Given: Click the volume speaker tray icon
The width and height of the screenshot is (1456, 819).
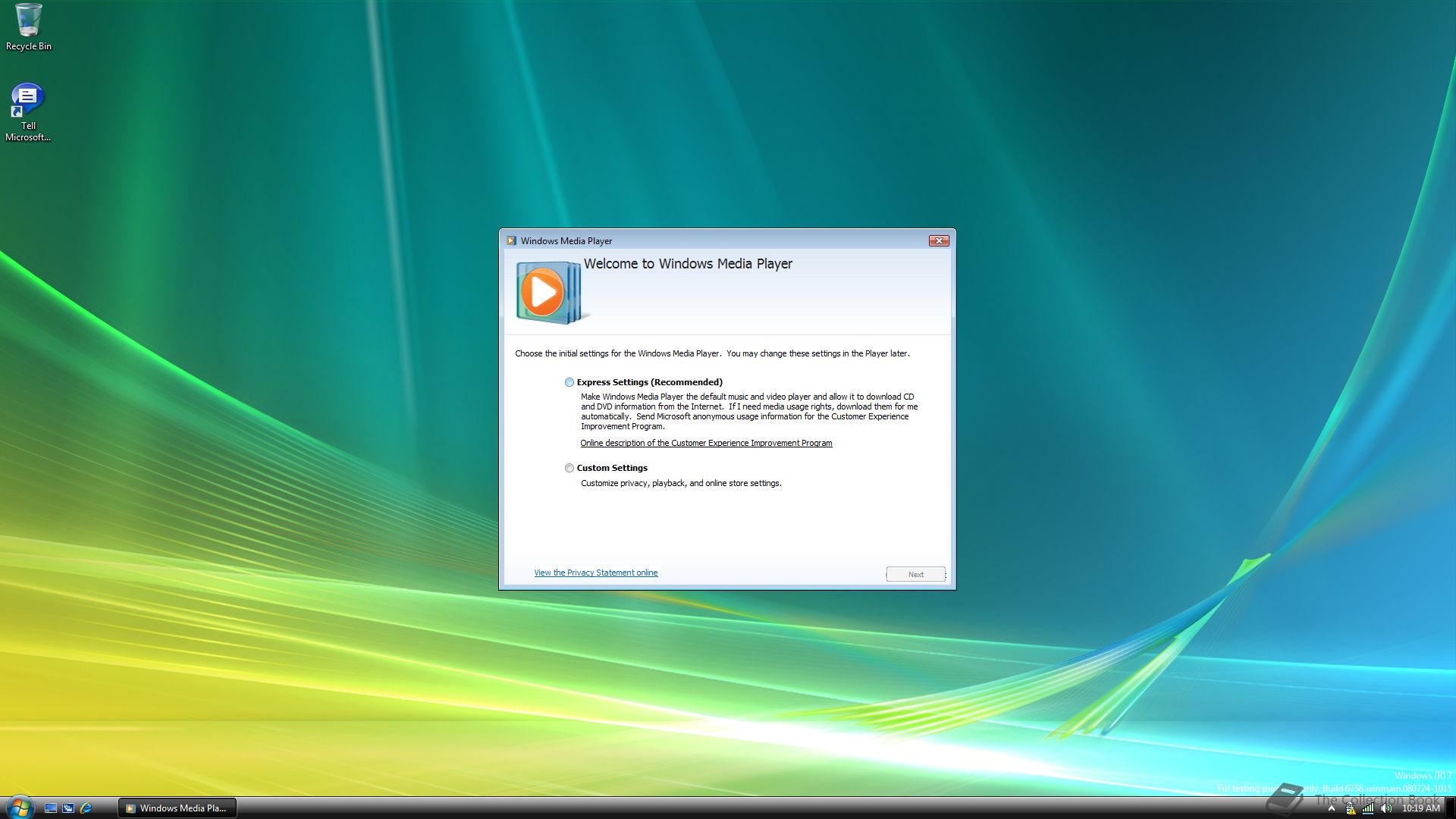Looking at the screenshot, I should (1386, 808).
